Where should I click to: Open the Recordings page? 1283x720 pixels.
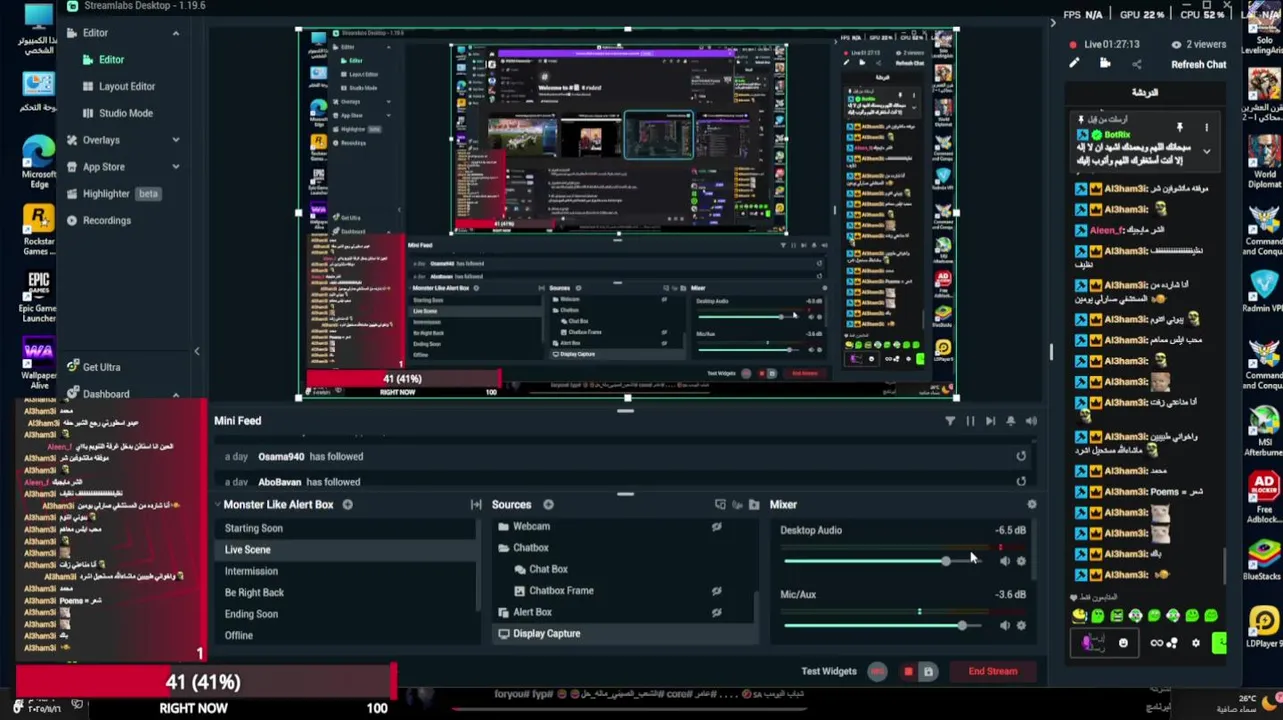coord(107,220)
